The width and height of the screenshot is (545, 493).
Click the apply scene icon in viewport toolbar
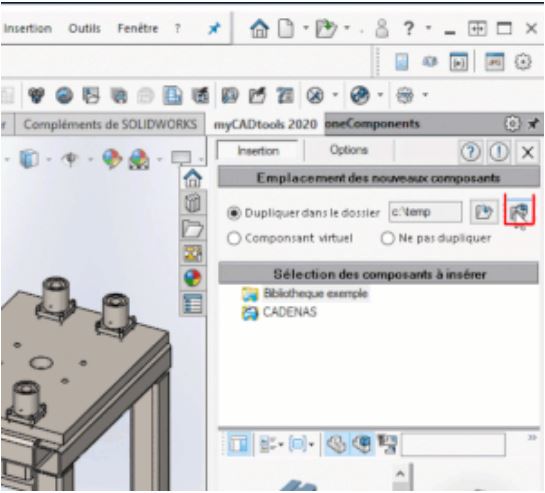[x=139, y=160]
